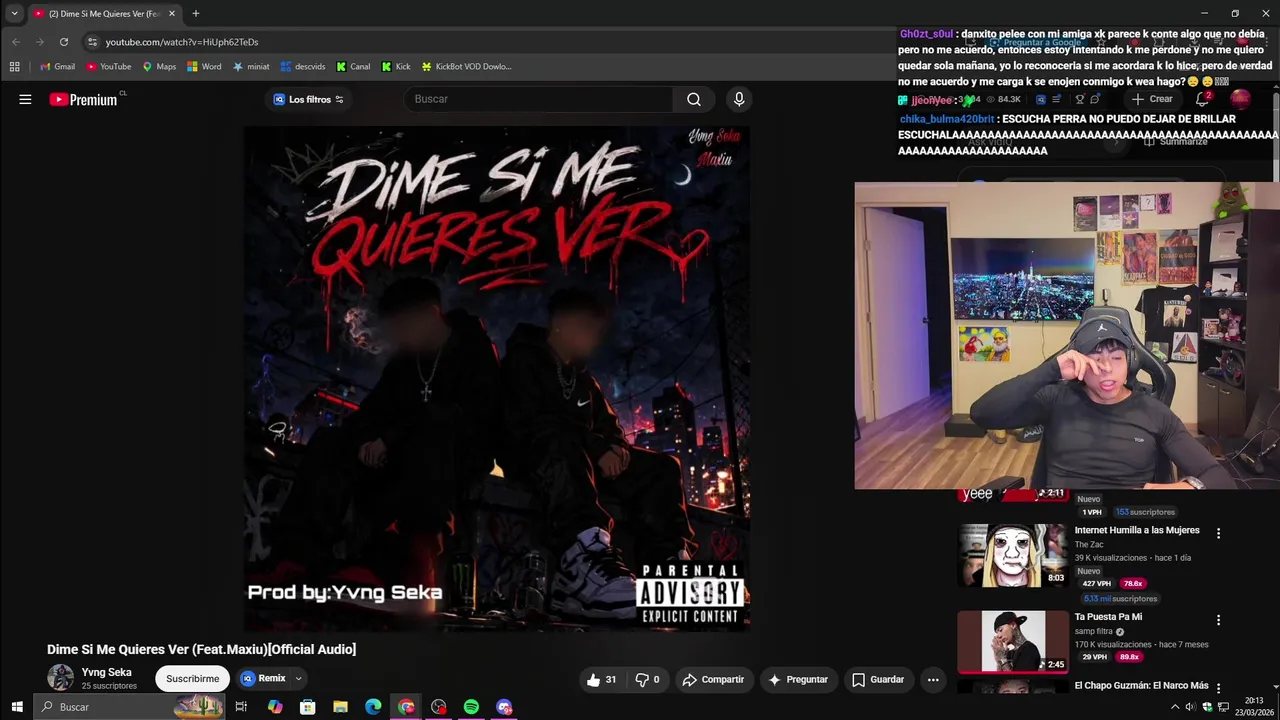Open The Zac channel link
Image resolution: width=1280 pixels, height=720 pixels.
tap(1089, 545)
